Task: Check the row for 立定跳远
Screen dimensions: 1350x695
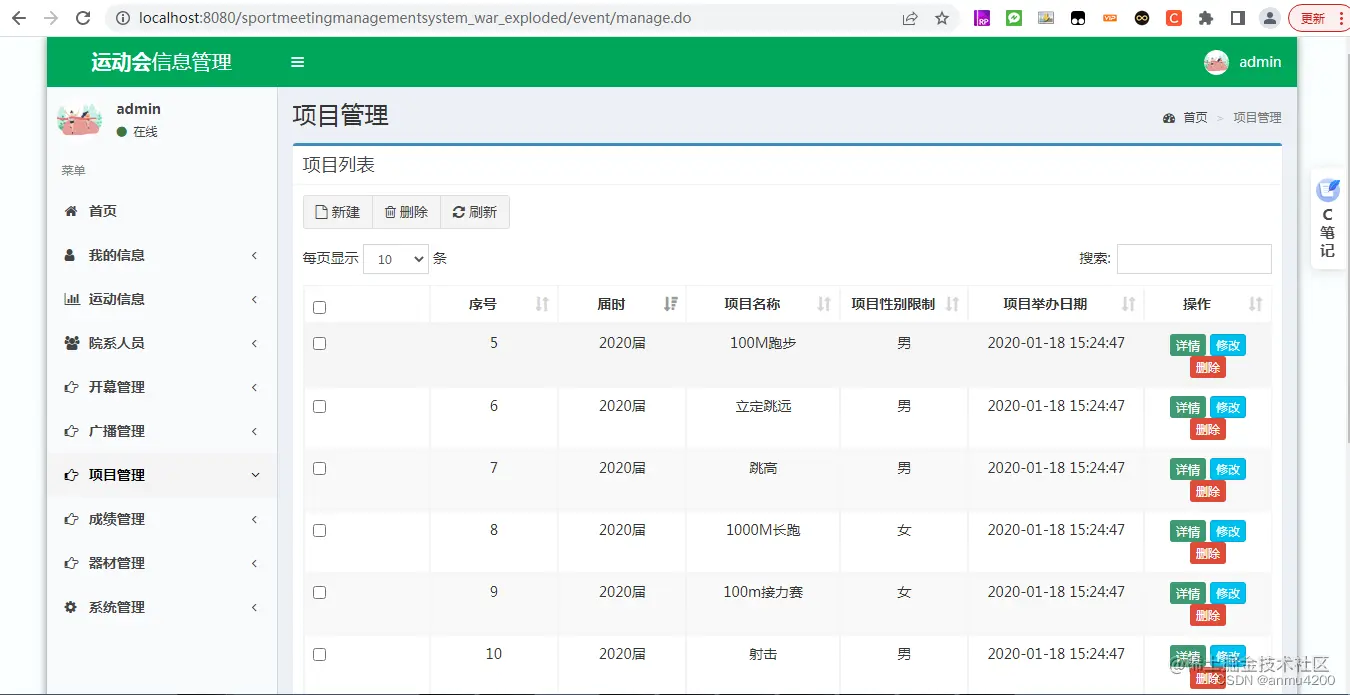Action: [x=319, y=406]
